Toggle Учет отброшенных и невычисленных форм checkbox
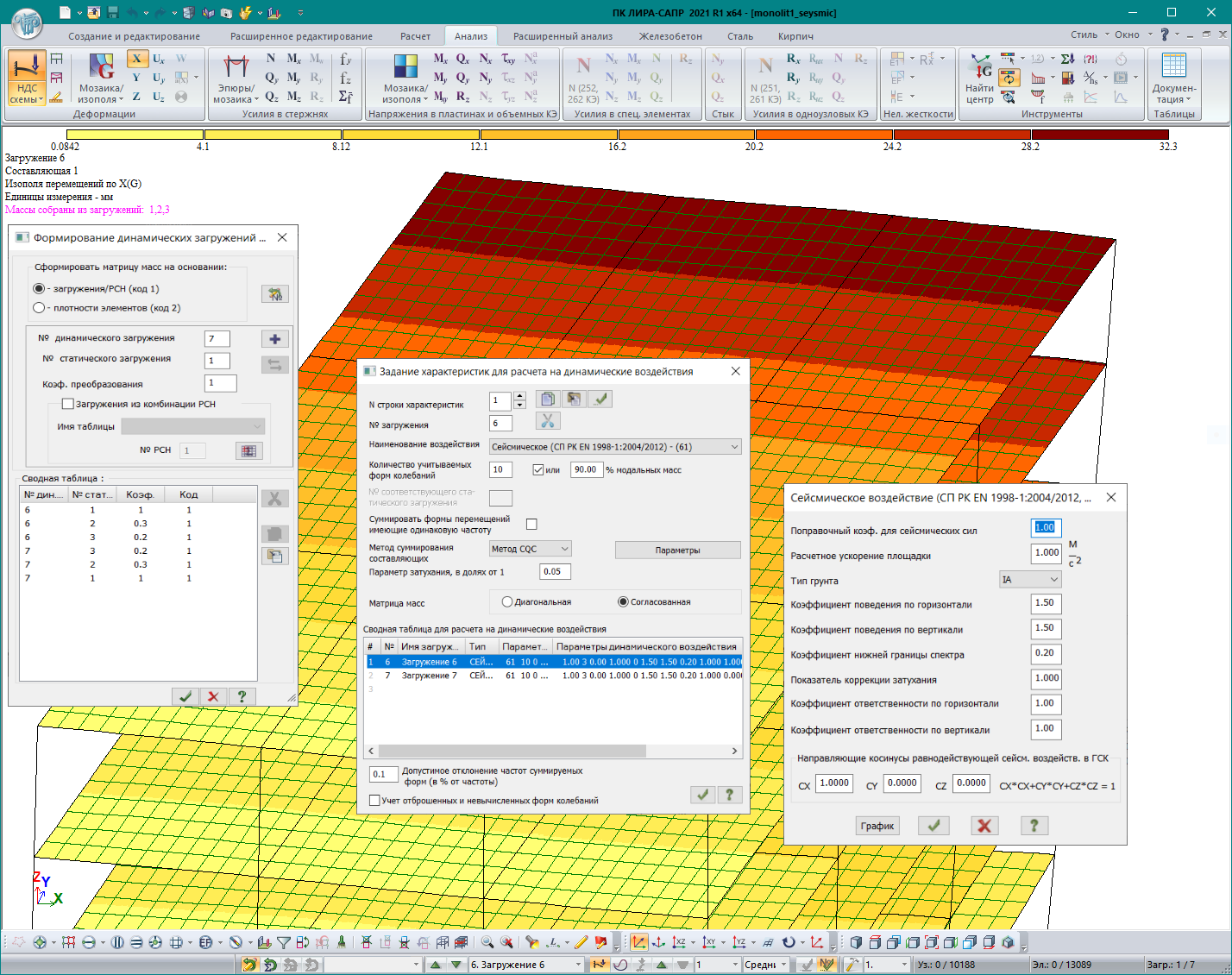This screenshot has width=1232, height=975. 374,801
